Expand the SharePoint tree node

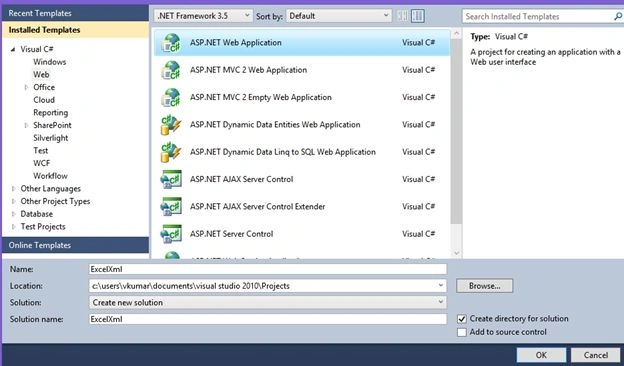[26, 125]
